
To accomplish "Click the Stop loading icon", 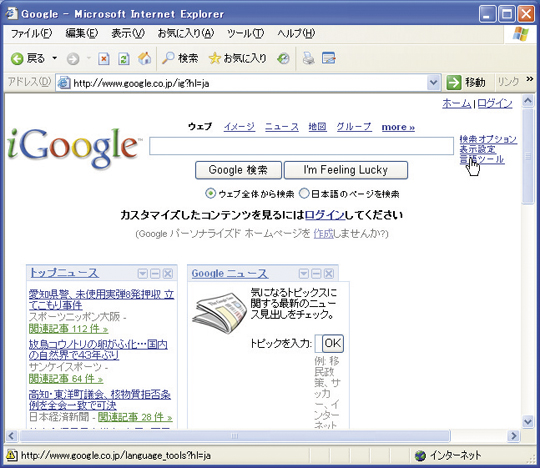I will click(104, 59).
